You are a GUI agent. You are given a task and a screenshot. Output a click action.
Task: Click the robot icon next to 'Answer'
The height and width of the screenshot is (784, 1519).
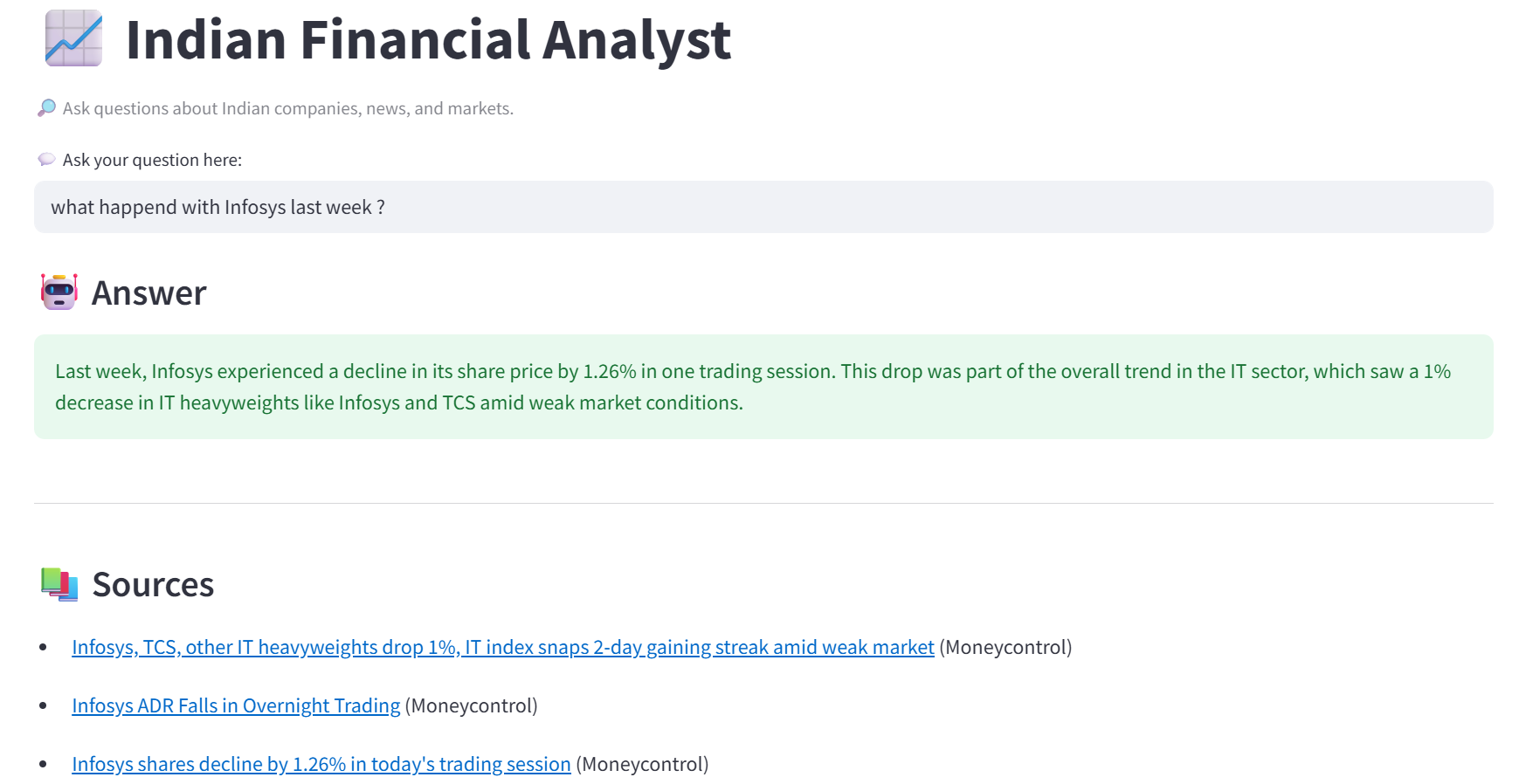pos(58,292)
